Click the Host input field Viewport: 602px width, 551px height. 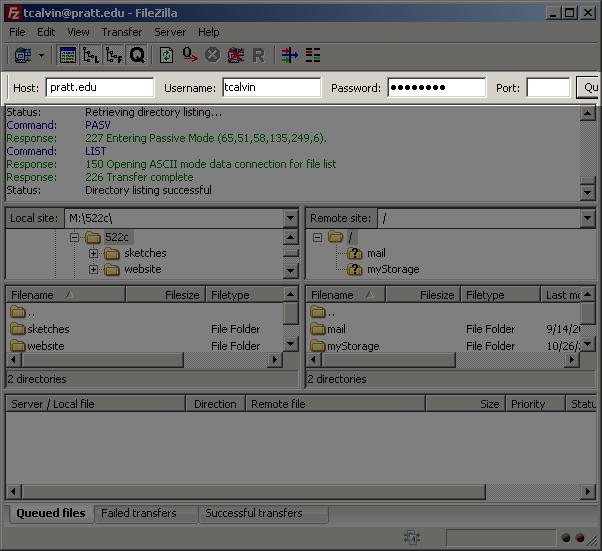100,88
